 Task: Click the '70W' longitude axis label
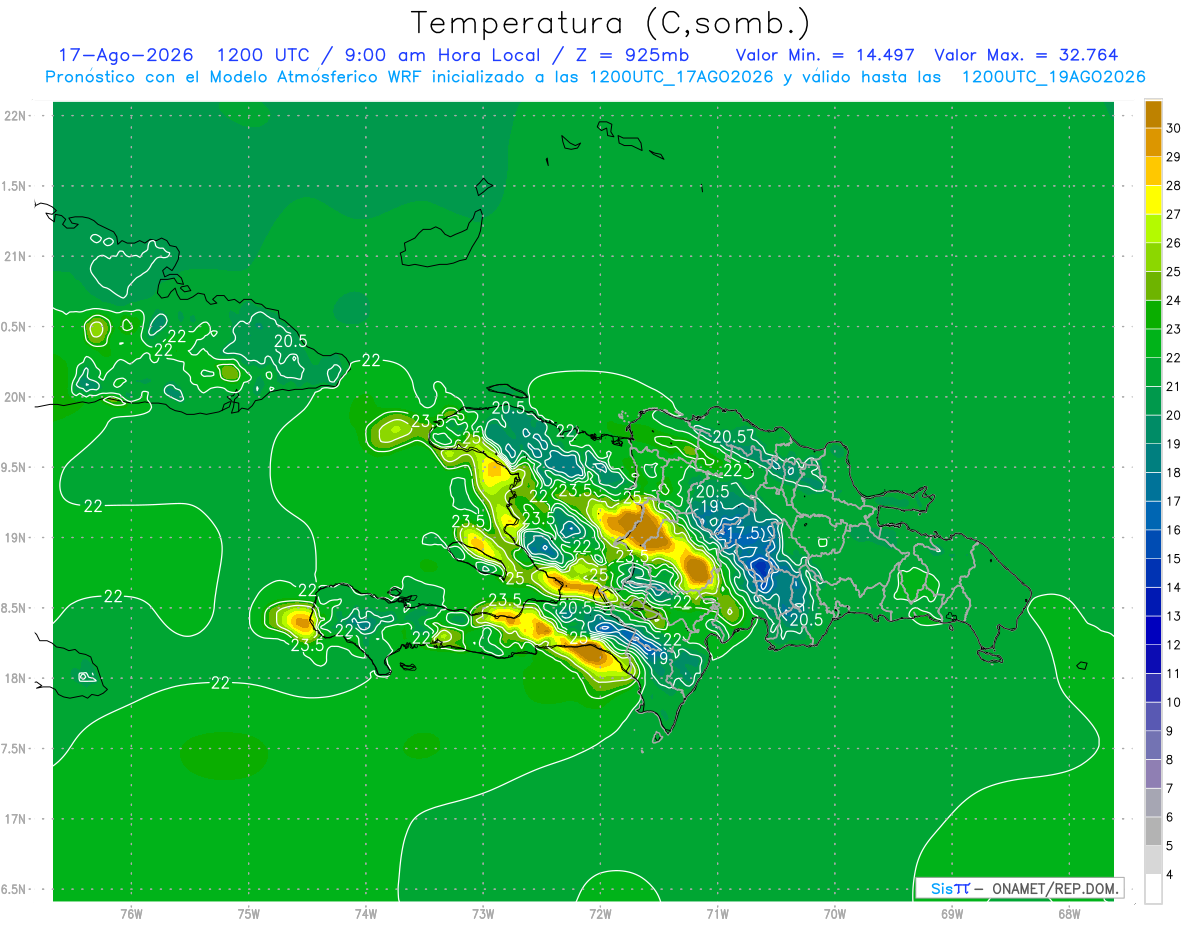[835, 913]
